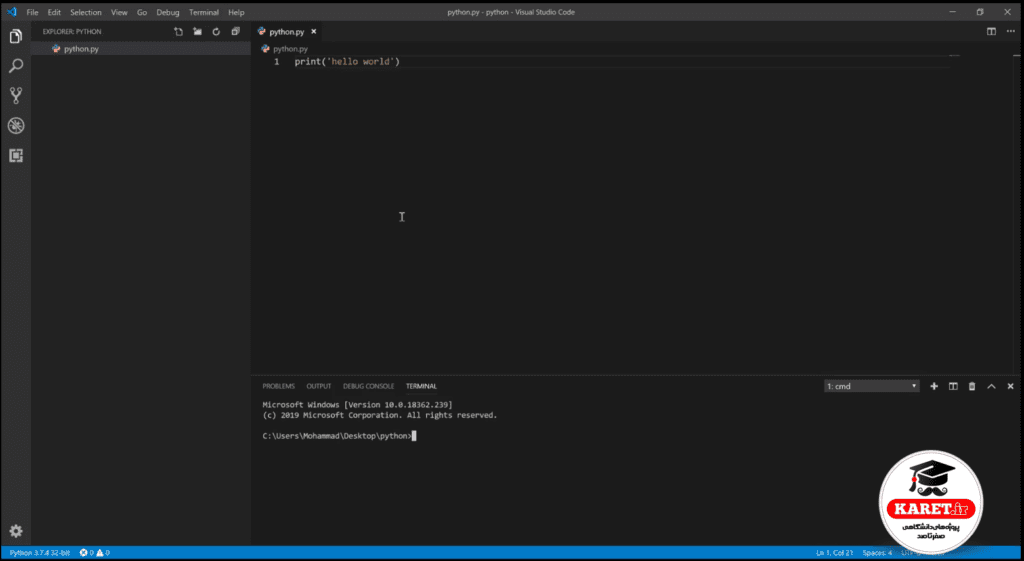Screen dimensions: 1024x561
Task: Click the terminal command prompt line
Action: point(339,436)
